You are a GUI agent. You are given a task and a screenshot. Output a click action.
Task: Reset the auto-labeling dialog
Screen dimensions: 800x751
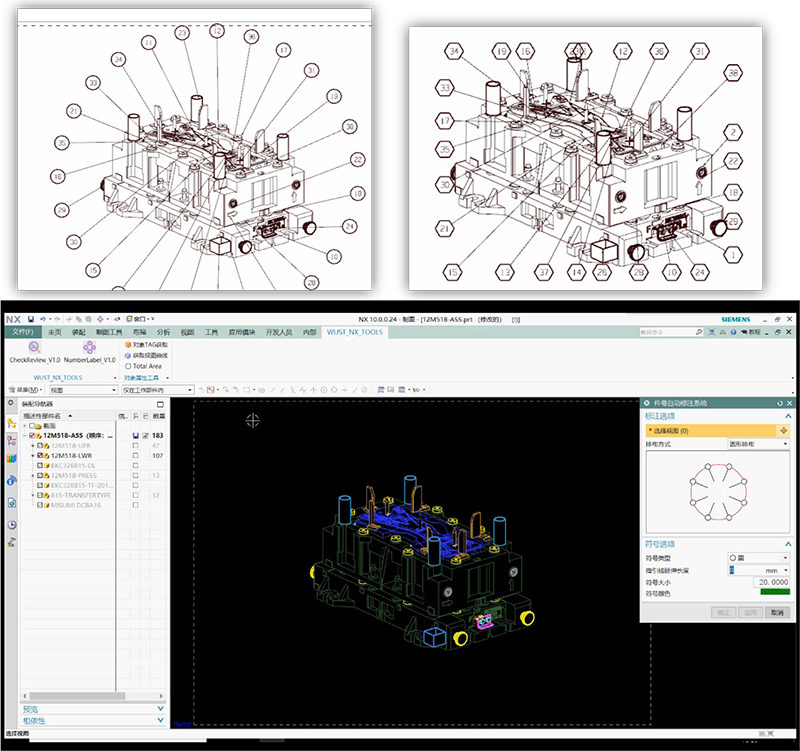point(780,403)
